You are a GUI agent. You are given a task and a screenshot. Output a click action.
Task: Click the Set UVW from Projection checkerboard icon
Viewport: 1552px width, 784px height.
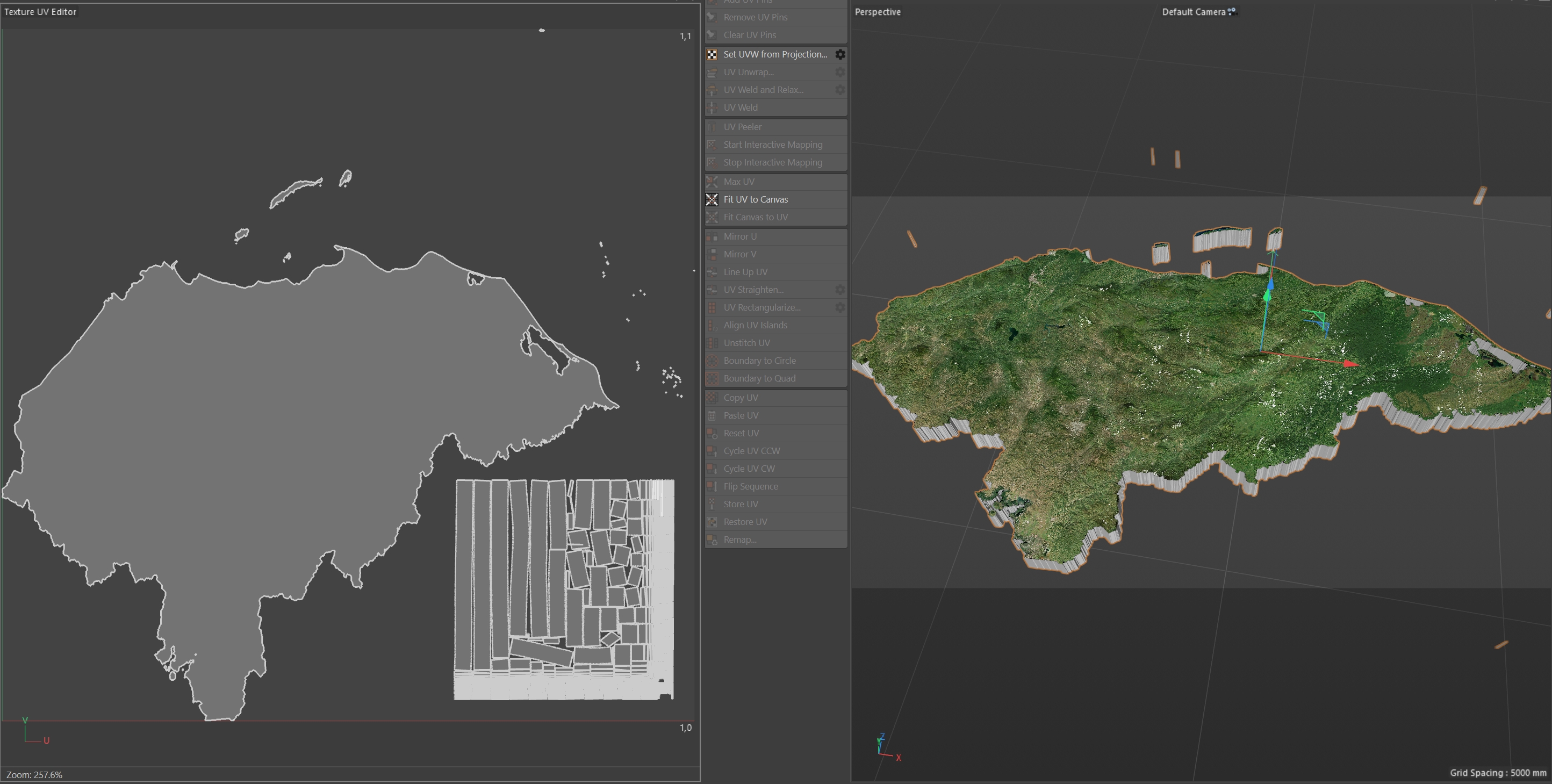pos(712,54)
